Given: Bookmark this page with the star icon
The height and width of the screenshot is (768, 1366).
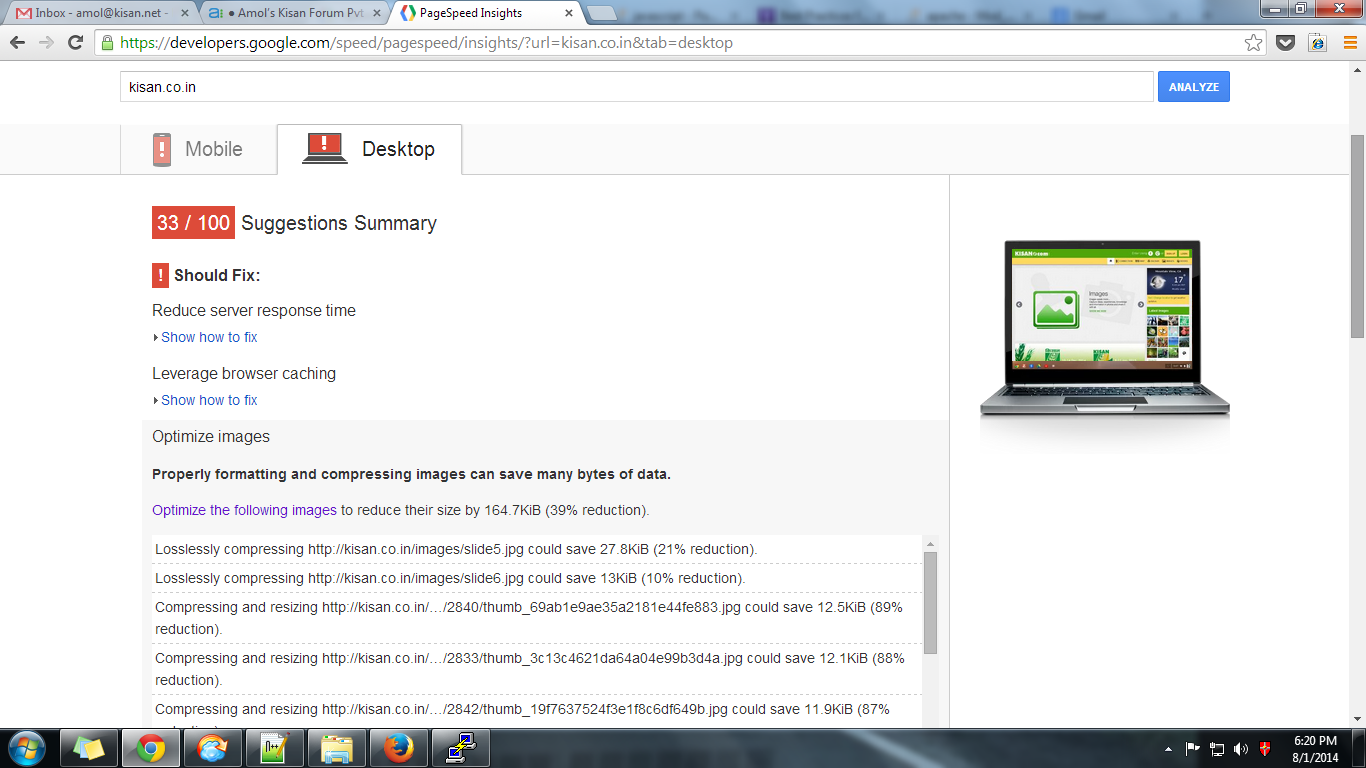Looking at the screenshot, I should point(1253,43).
